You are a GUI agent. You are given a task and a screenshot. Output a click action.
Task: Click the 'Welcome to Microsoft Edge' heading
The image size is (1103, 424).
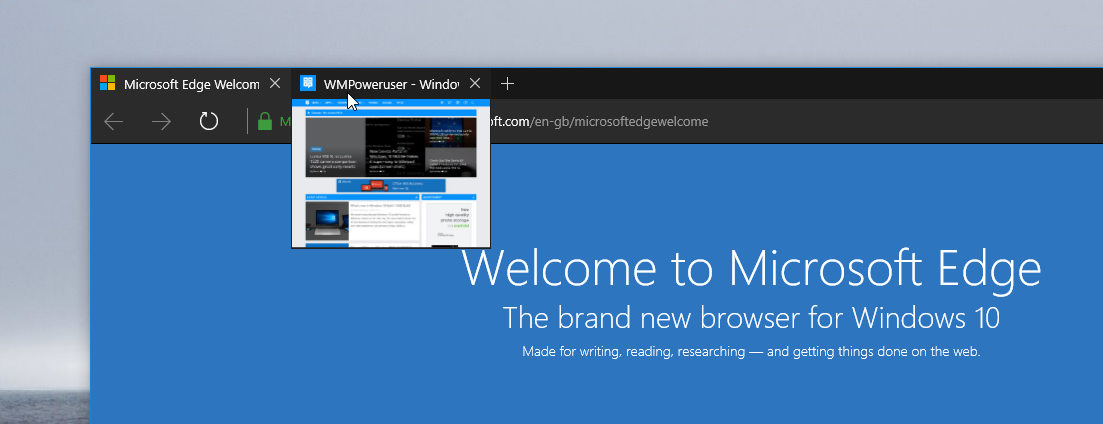coord(751,268)
